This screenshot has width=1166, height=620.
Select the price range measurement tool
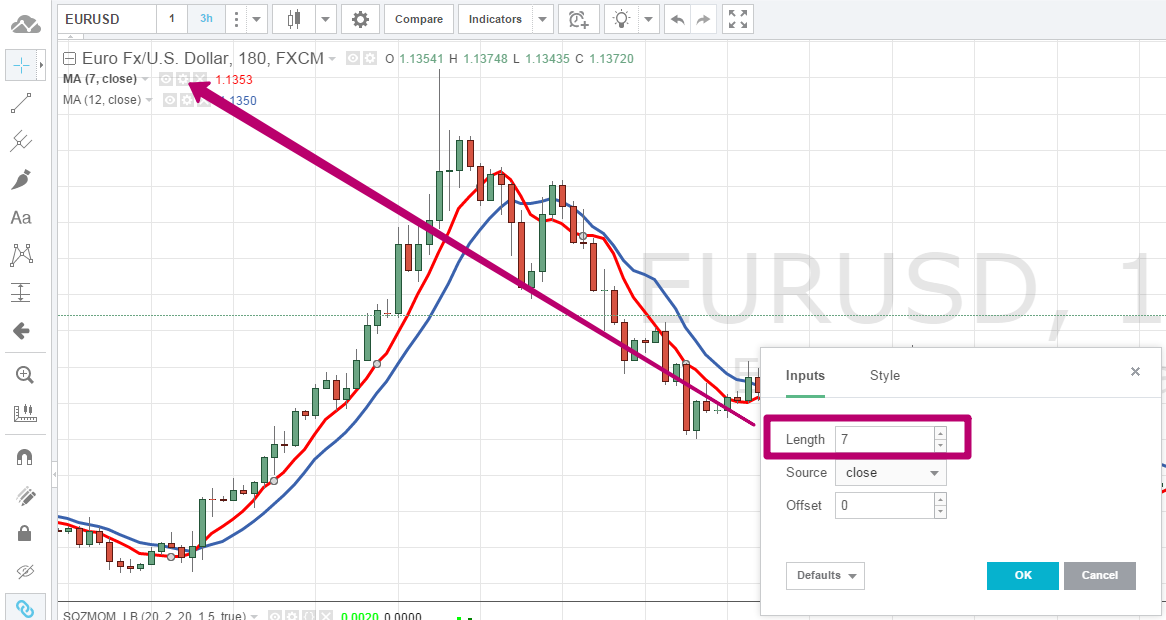[22, 293]
